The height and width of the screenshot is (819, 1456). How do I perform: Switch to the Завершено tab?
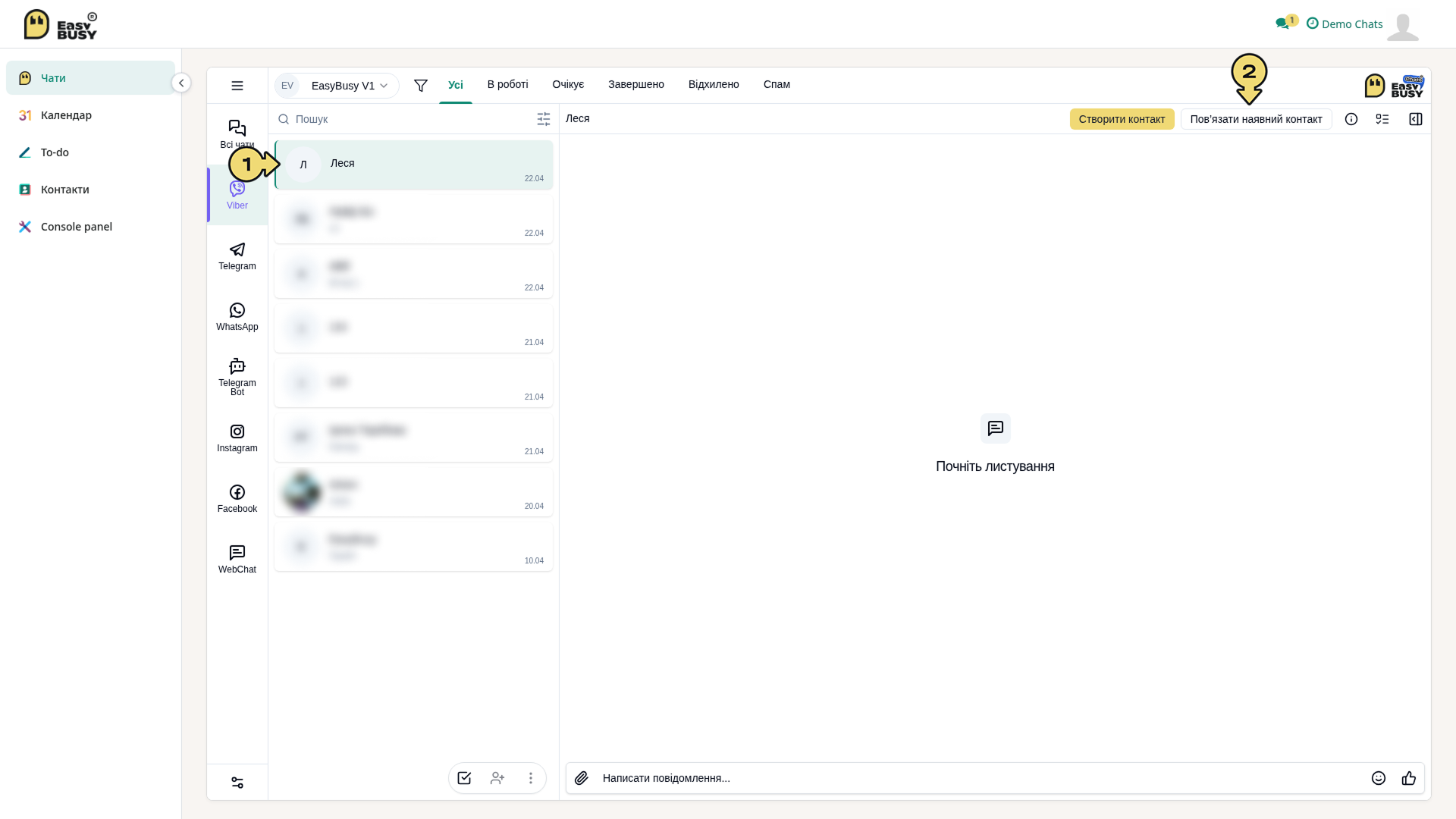(x=636, y=84)
